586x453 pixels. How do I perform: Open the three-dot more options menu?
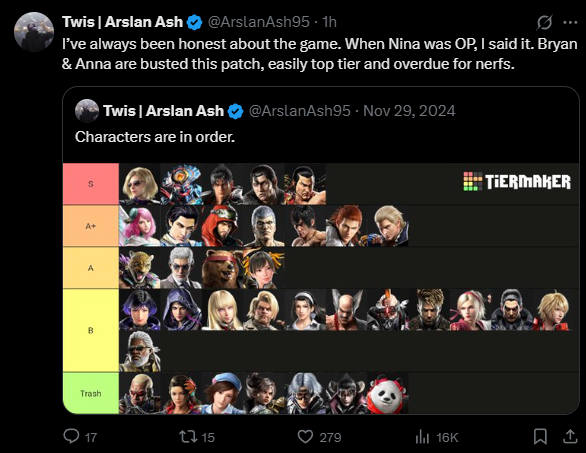[570, 22]
